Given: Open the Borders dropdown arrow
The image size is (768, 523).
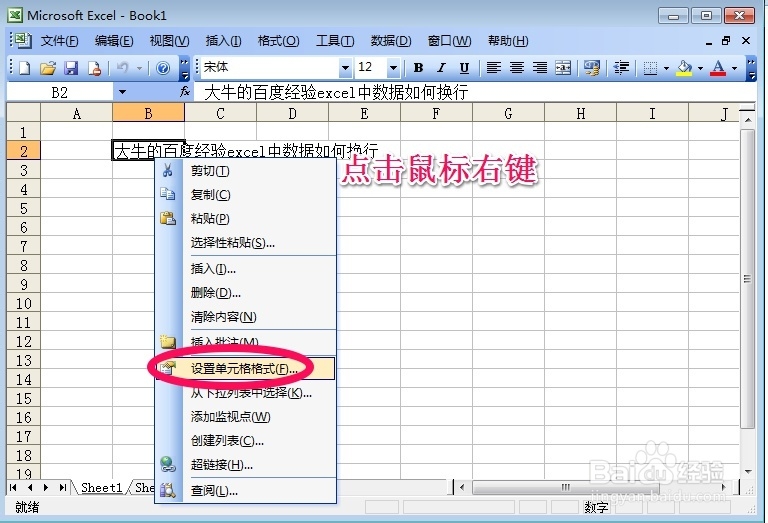Looking at the screenshot, I should click(666, 68).
